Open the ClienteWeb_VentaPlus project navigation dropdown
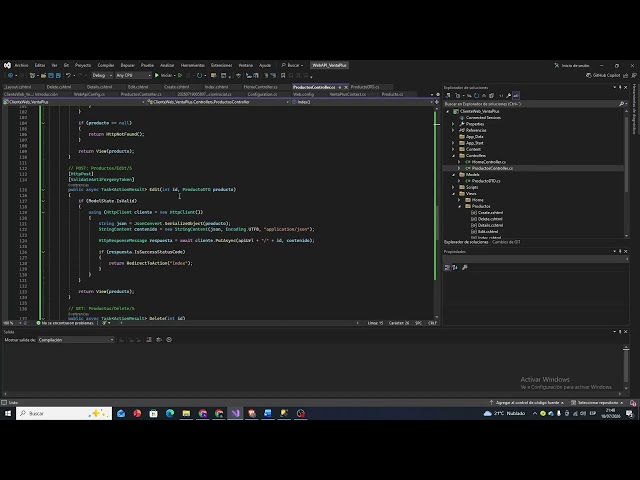This screenshot has width=640, height=480. coord(74,102)
